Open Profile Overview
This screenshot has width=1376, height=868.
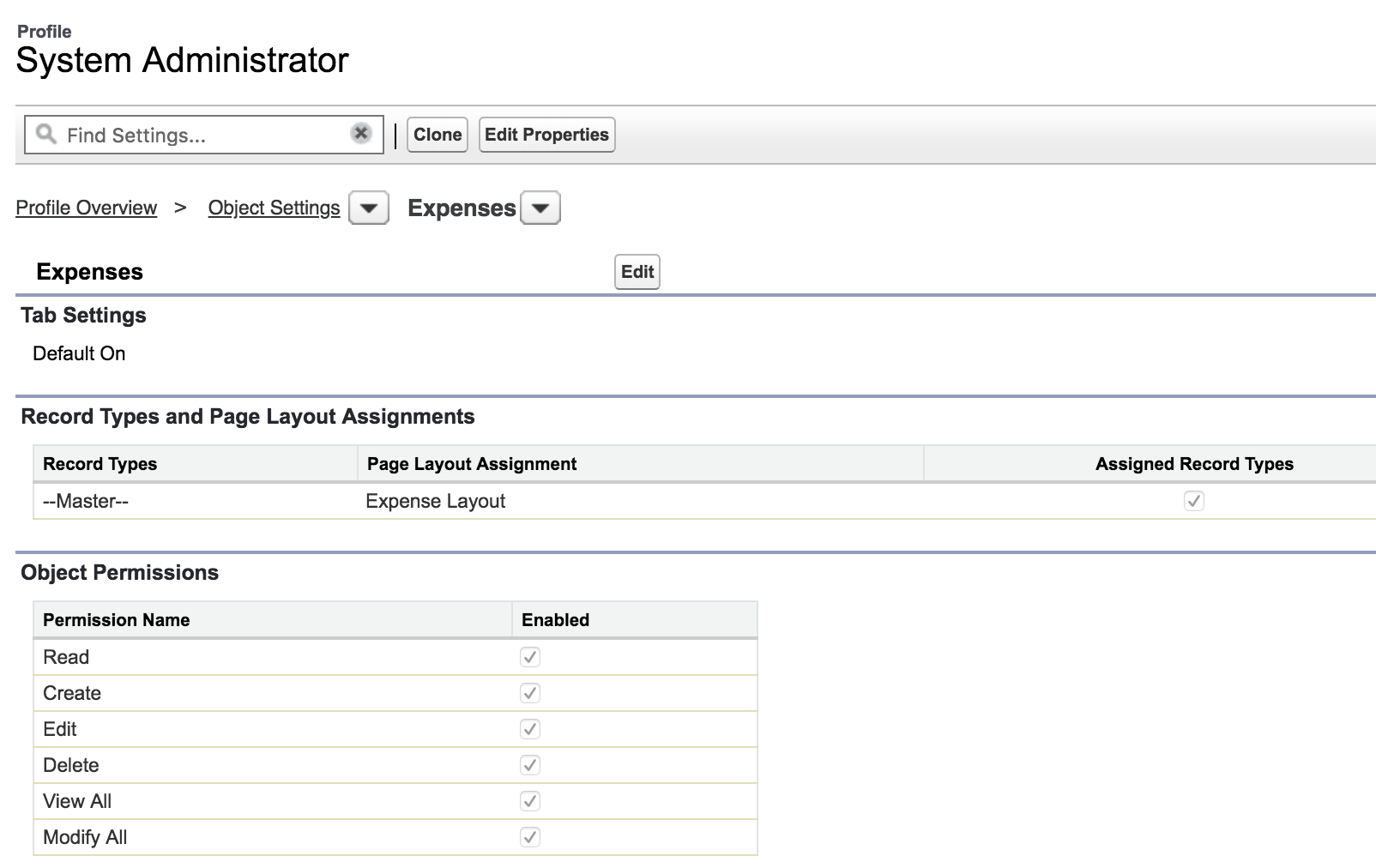(x=86, y=208)
